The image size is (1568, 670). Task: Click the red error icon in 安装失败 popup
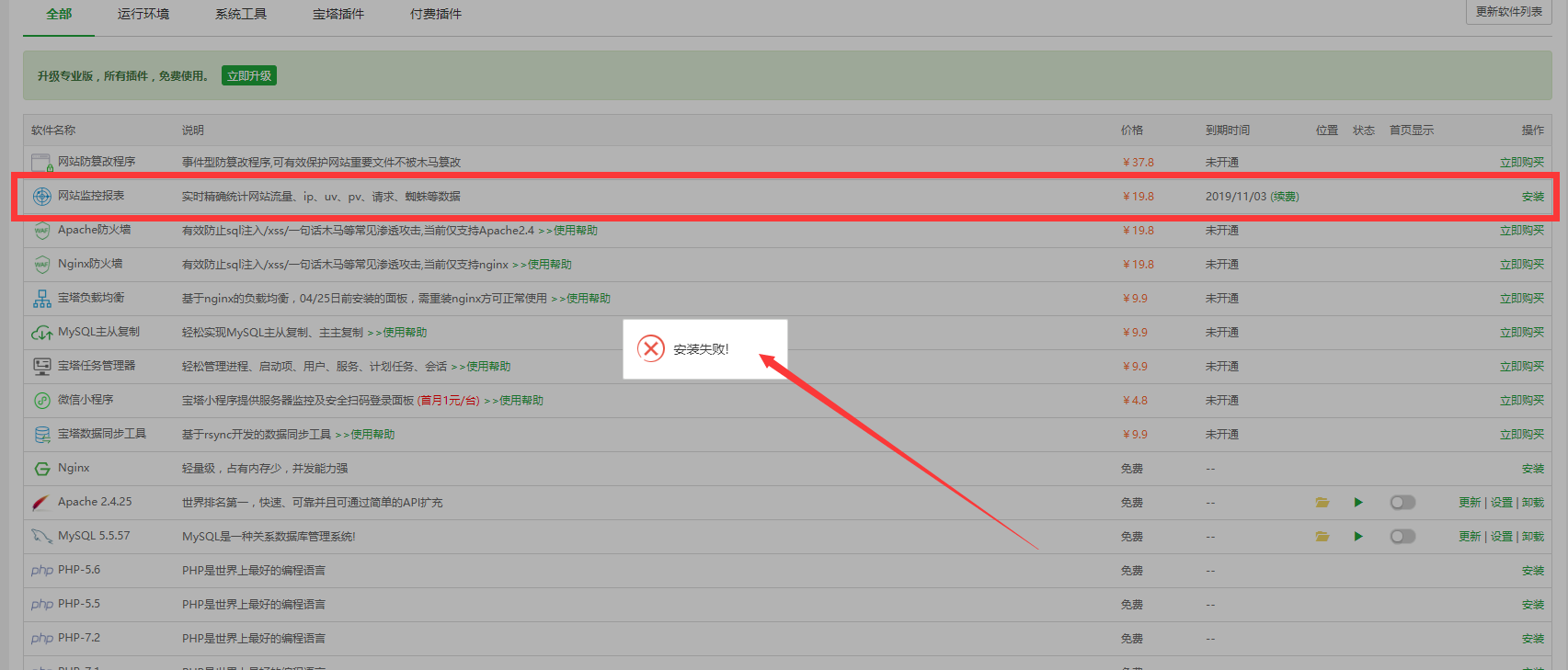pyautogui.click(x=651, y=348)
